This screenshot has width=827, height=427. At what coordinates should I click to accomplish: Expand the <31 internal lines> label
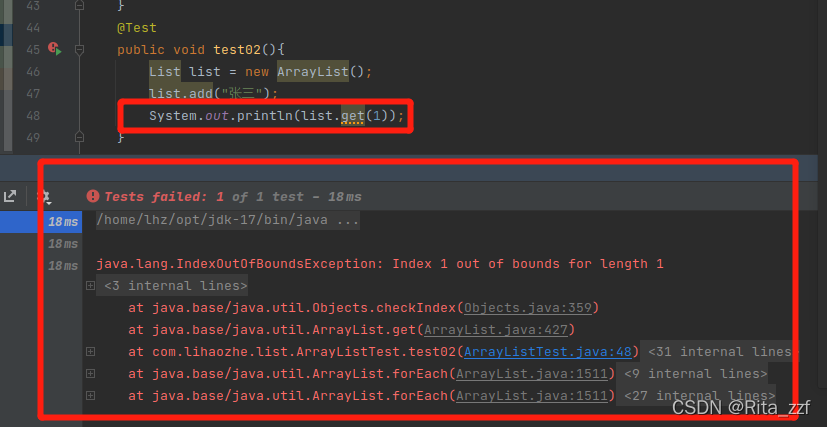[719, 352]
